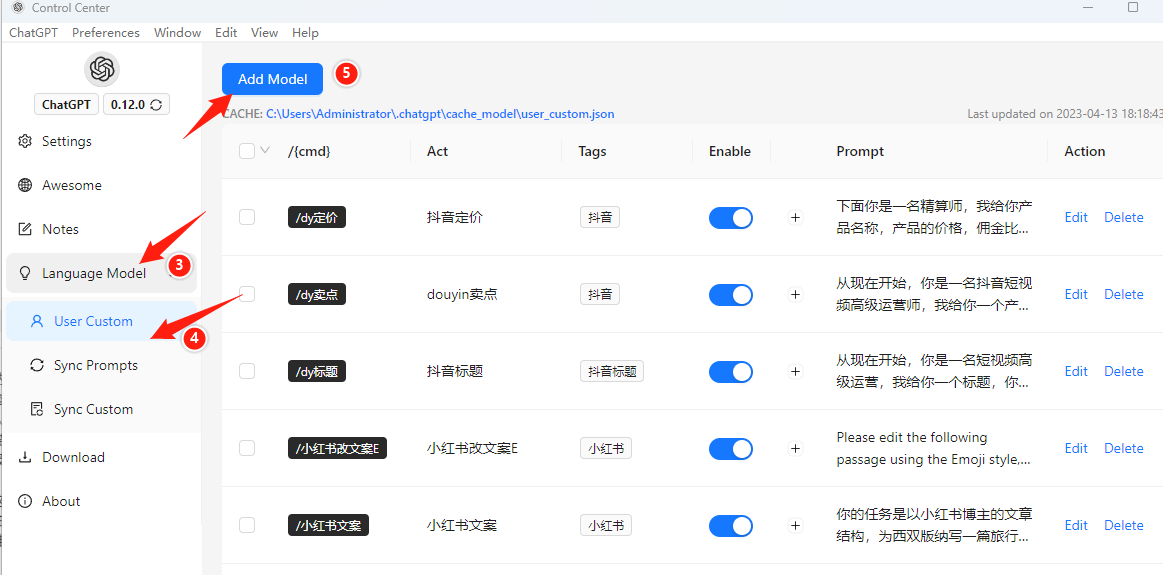
Task: Click the ChatGPT logo in the sidebar
Action: tap(102, 70)
